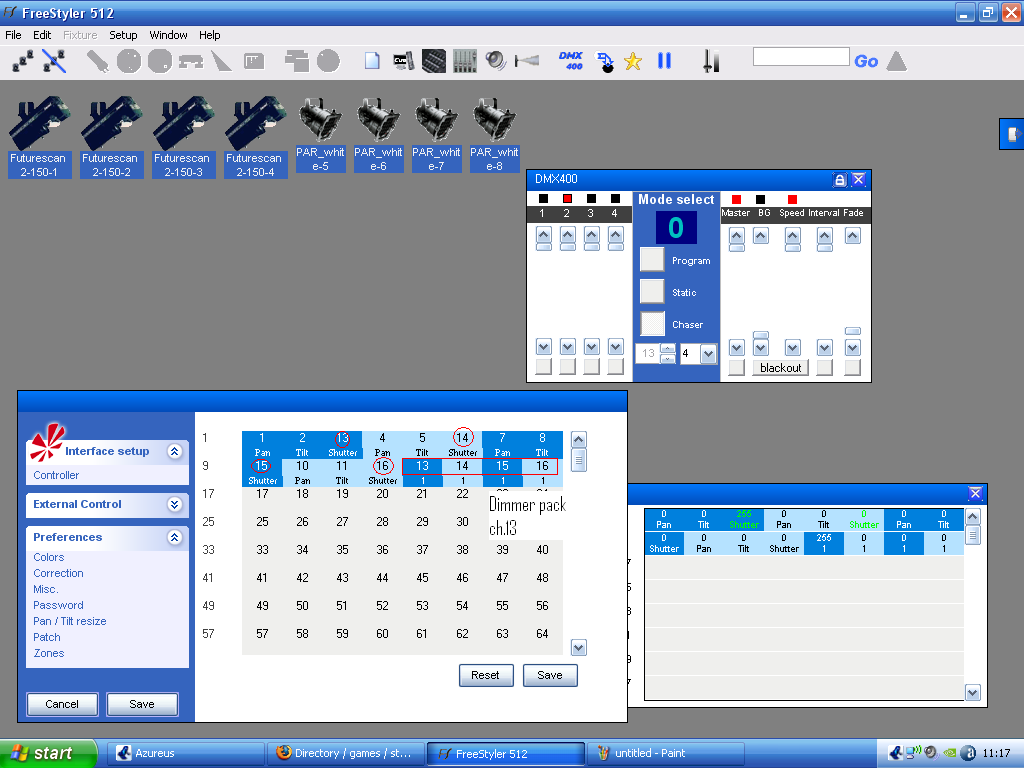
Task: Click the Patch link under Preferences
Action: [47, 637]
